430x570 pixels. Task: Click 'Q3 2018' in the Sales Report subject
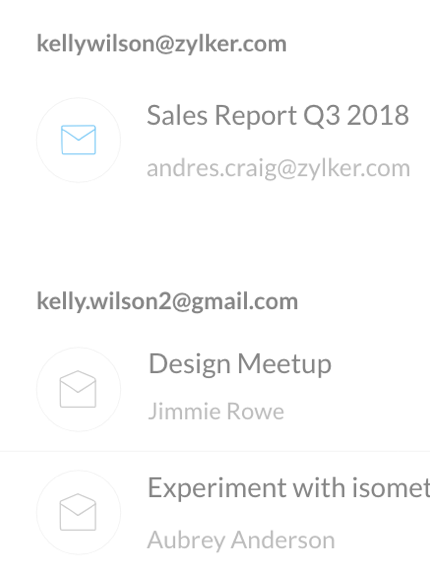point(356,116)
